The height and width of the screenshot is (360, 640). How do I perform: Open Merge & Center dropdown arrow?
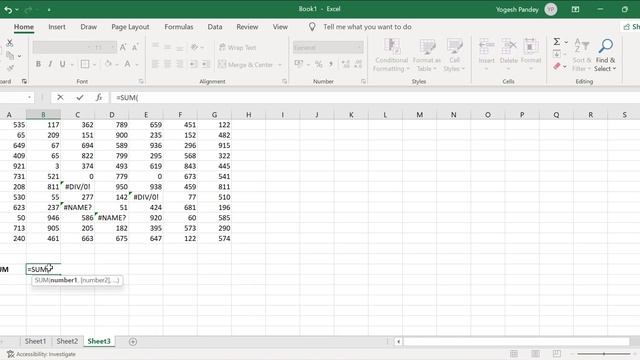point(280,64)
